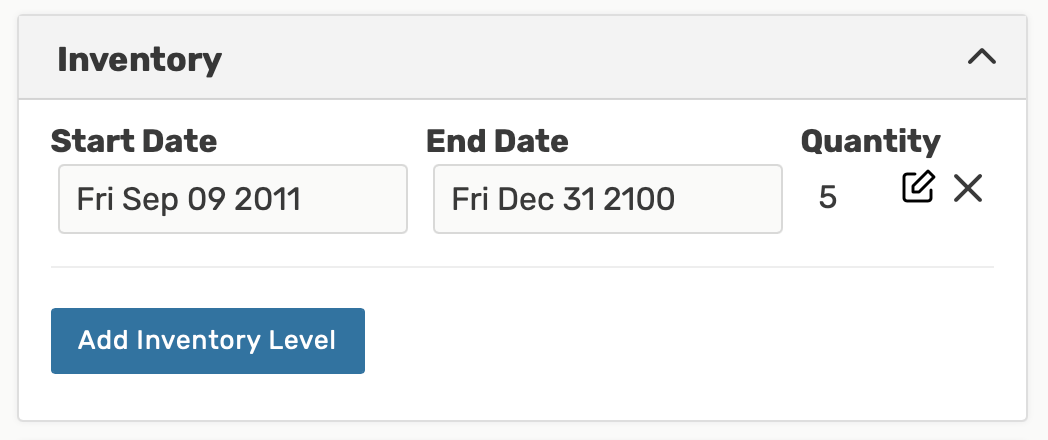Screen dimensions: 1048x440
Task: Create a new inventory level entry
Action: coord(207,340)
